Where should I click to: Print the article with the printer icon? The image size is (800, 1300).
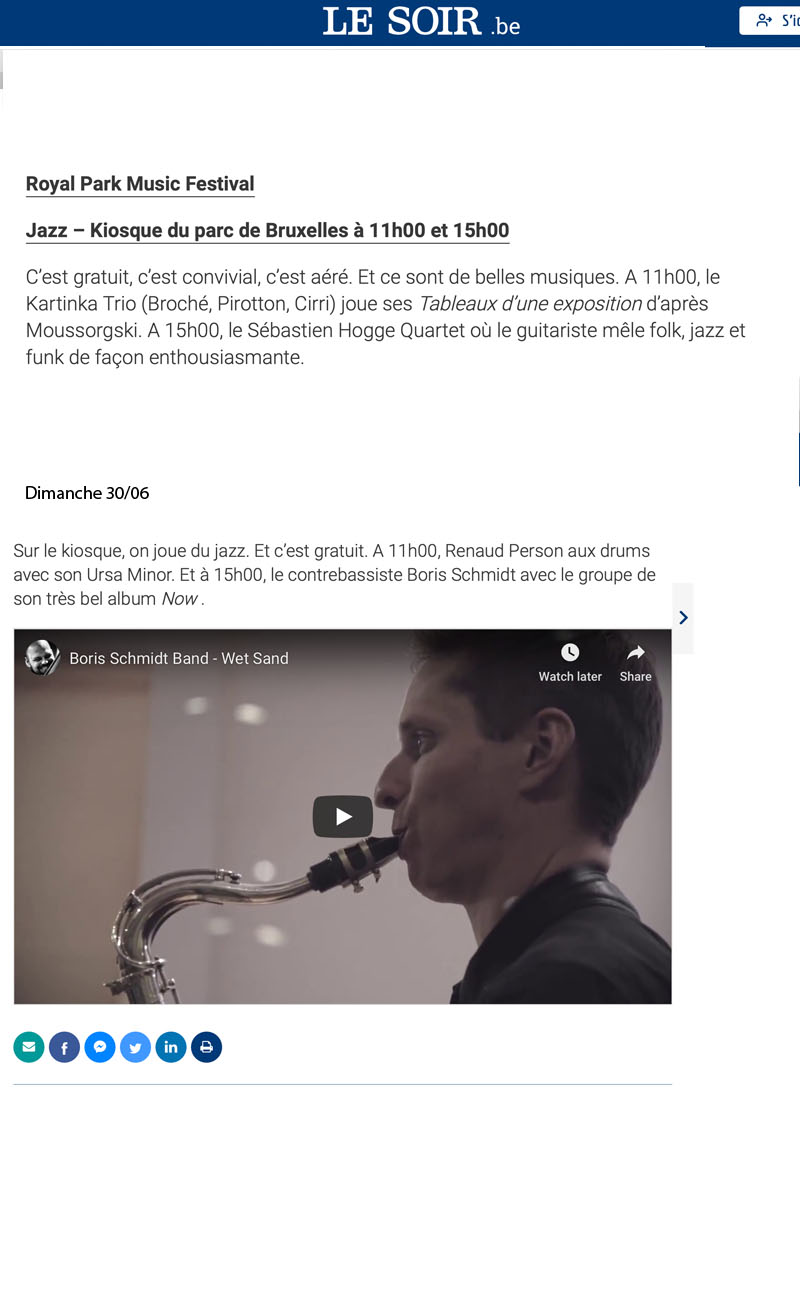click(206, 1047)
